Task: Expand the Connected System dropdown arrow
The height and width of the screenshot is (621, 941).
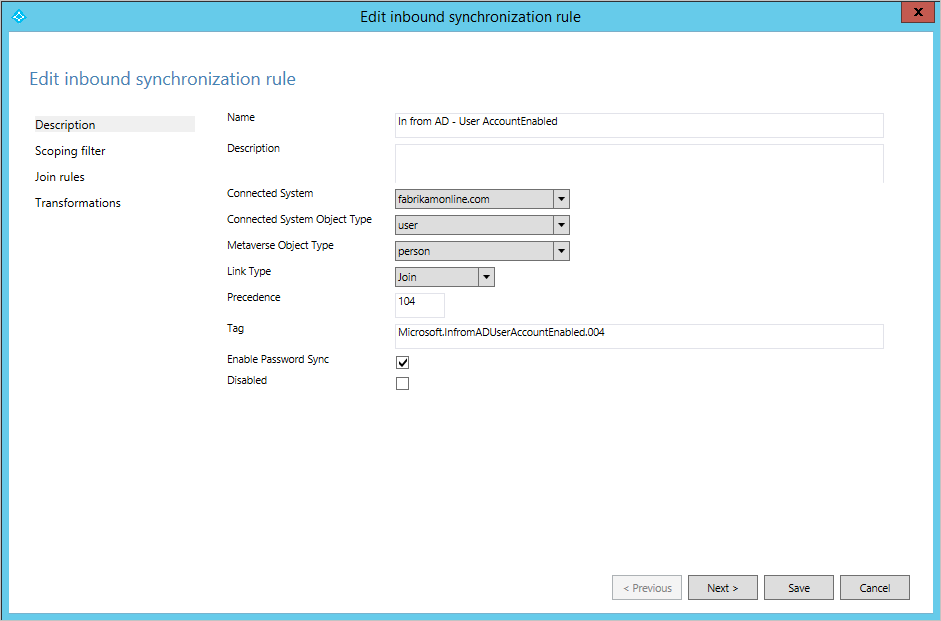Action: tap(561, 199)
